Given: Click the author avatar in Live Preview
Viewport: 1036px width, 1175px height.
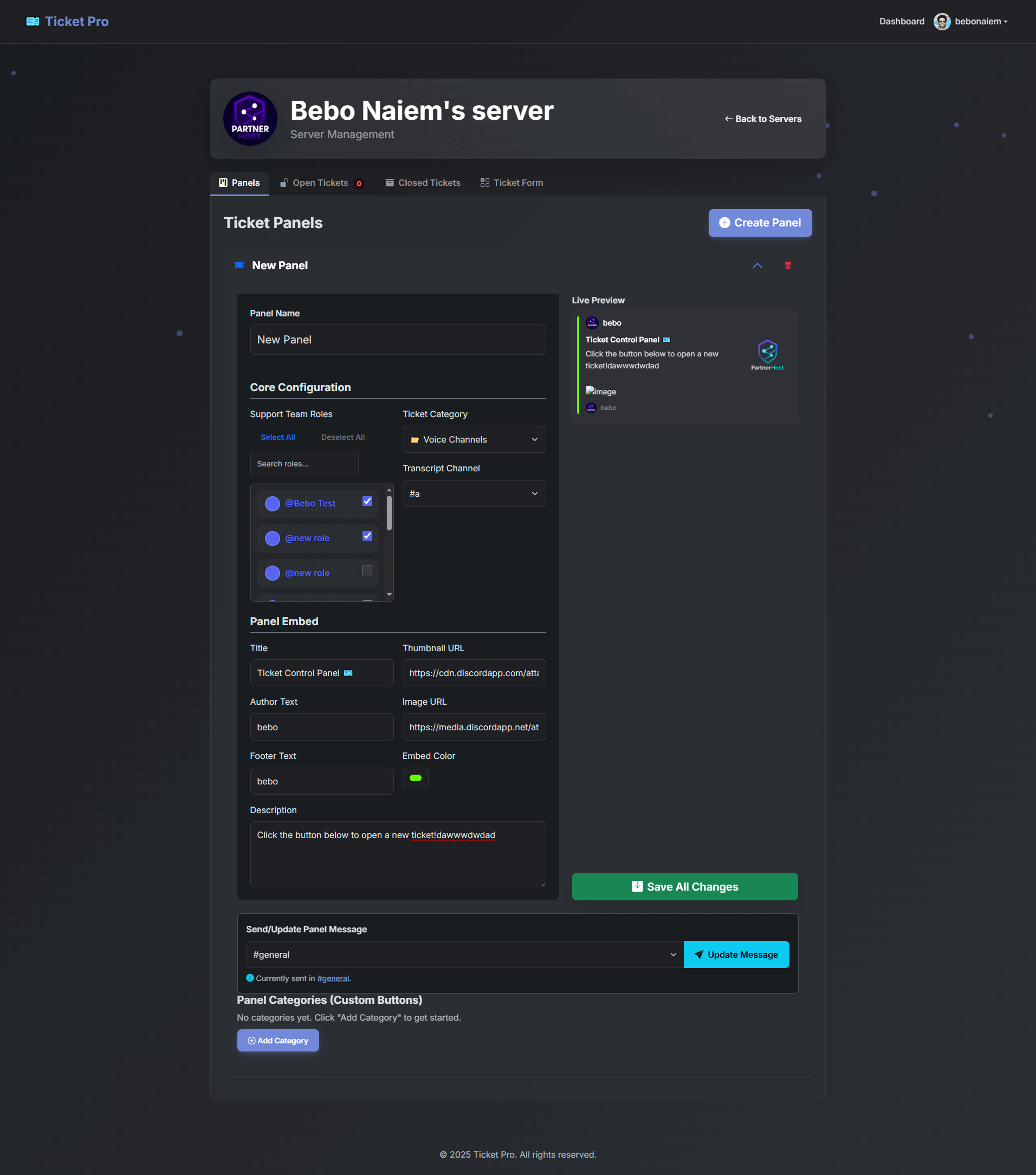Looking at the screenshot, I should (x=592, y=322).
